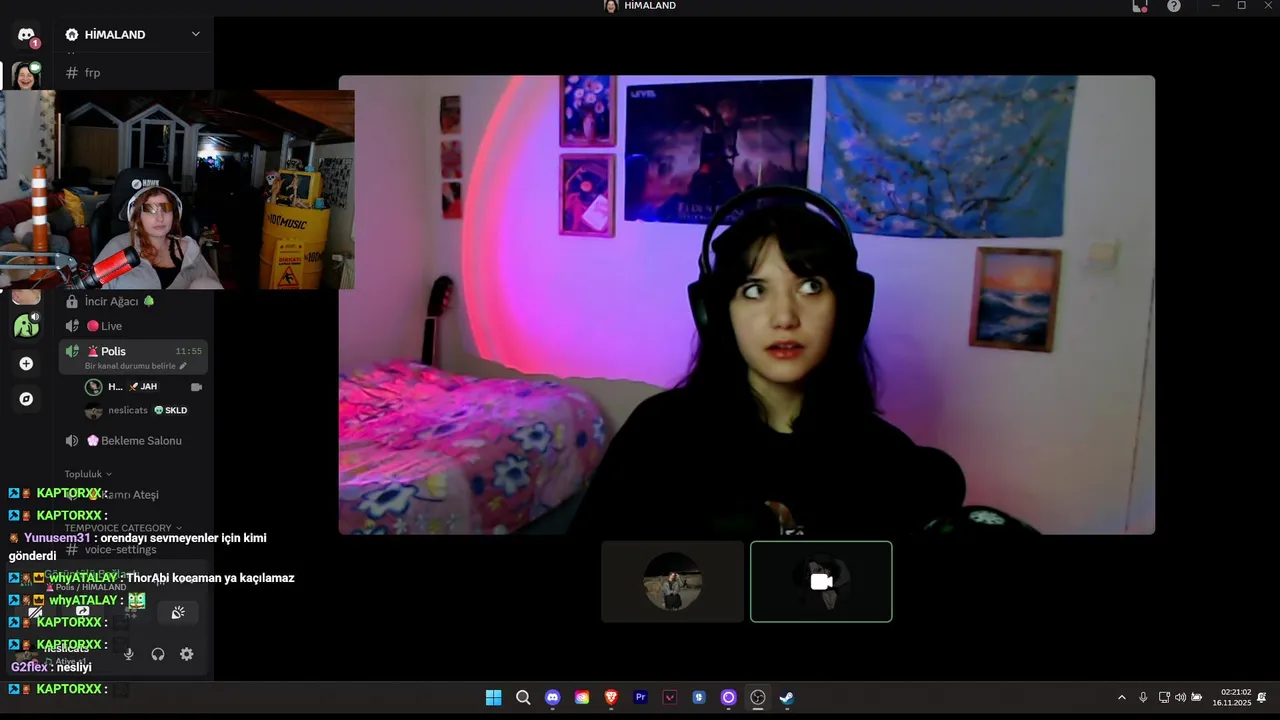The width and height of the screenshot is (1280, 720).
Task: Open Windows taskbar Search
Action: (x=523, y=698)
